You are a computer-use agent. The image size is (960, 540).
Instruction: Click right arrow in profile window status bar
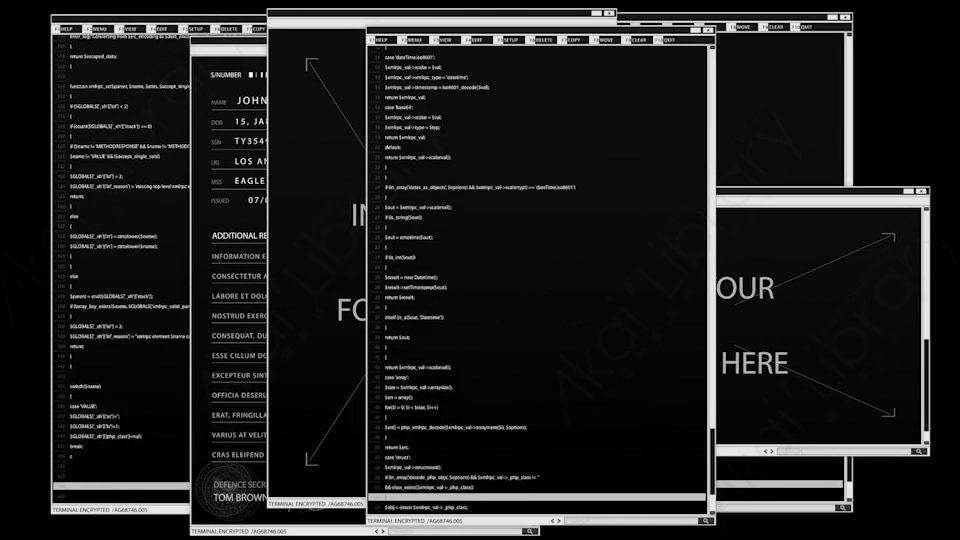(383, 531)
